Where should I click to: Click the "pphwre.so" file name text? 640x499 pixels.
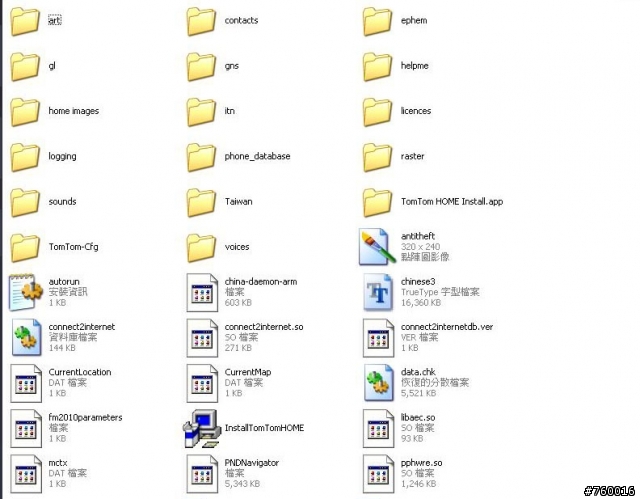421,463
